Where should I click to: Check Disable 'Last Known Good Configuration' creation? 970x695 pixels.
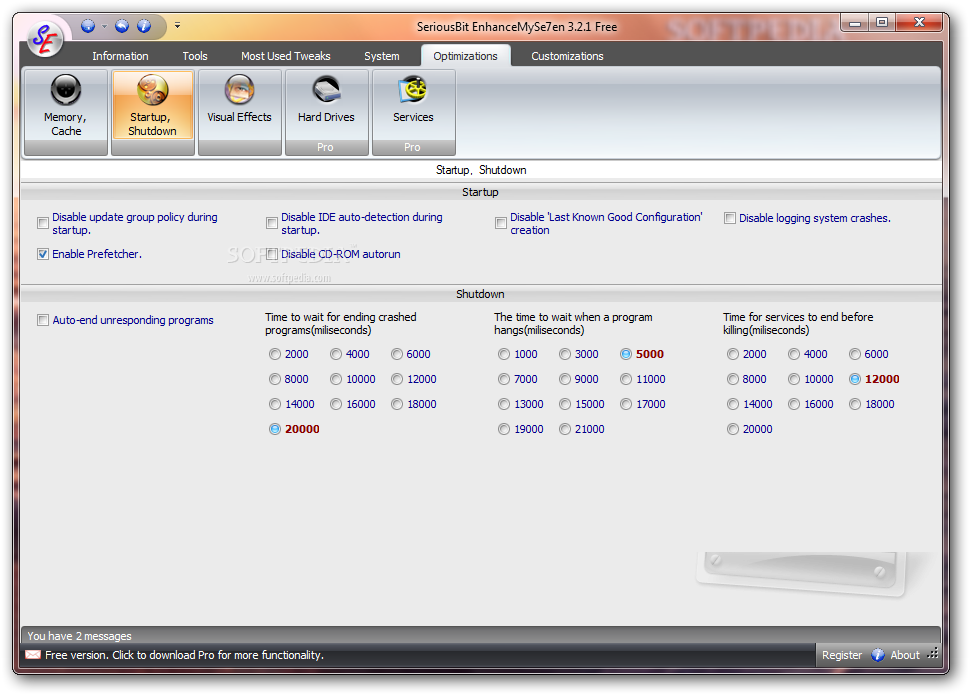click(500, 223)
